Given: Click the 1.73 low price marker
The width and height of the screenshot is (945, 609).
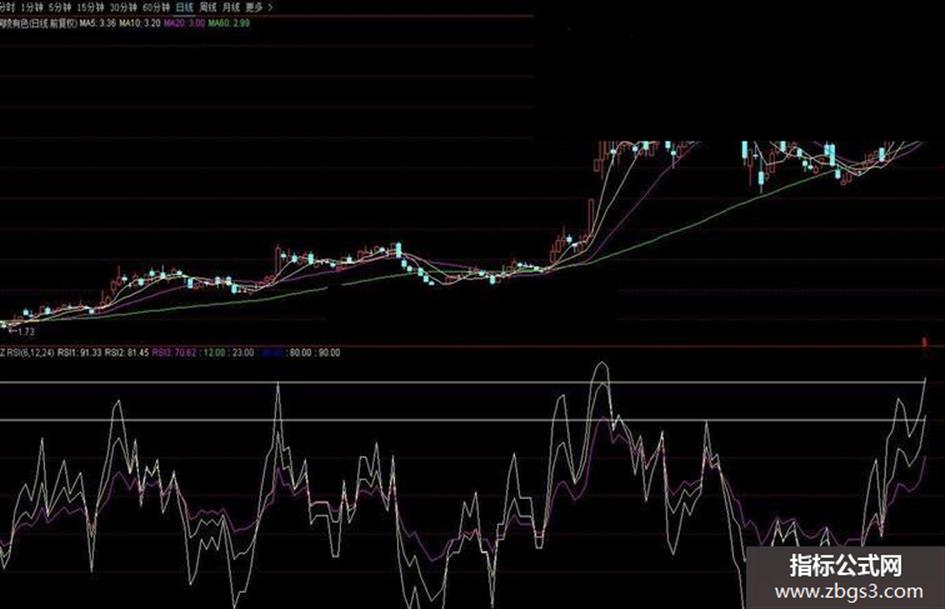Looking at the screenshot, I should click(22, 331).
